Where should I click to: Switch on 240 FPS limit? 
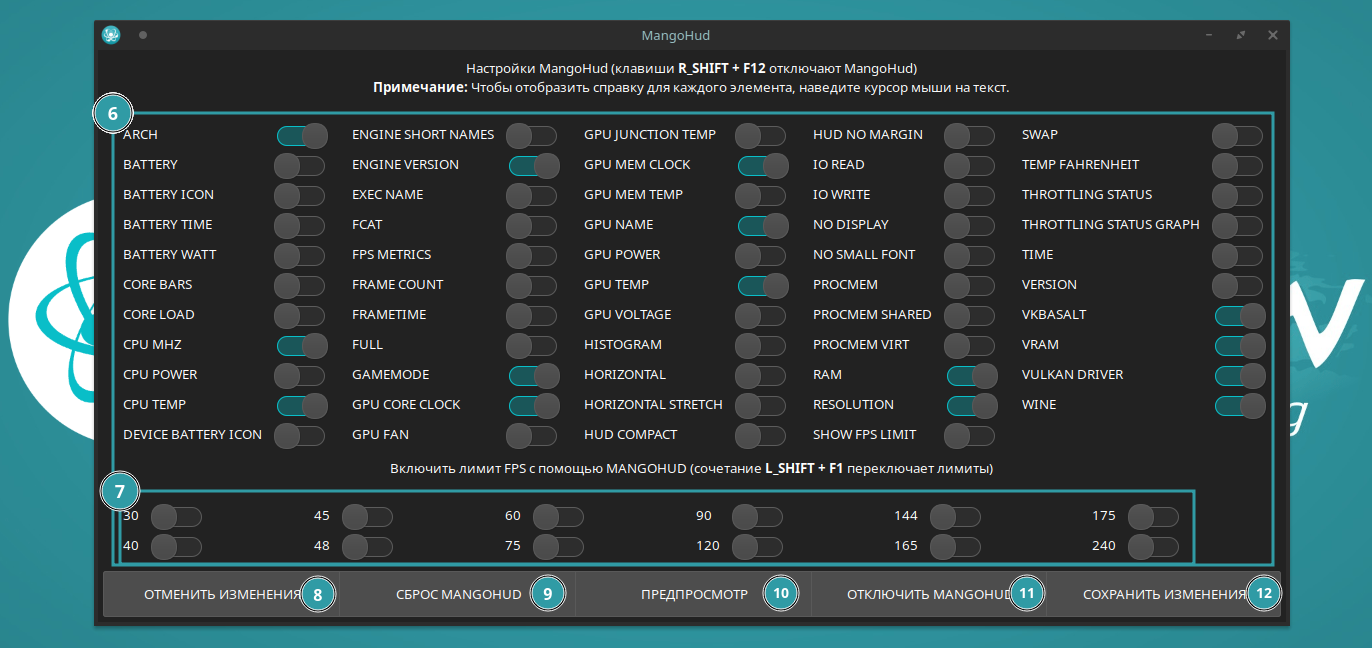[1154, 547]
